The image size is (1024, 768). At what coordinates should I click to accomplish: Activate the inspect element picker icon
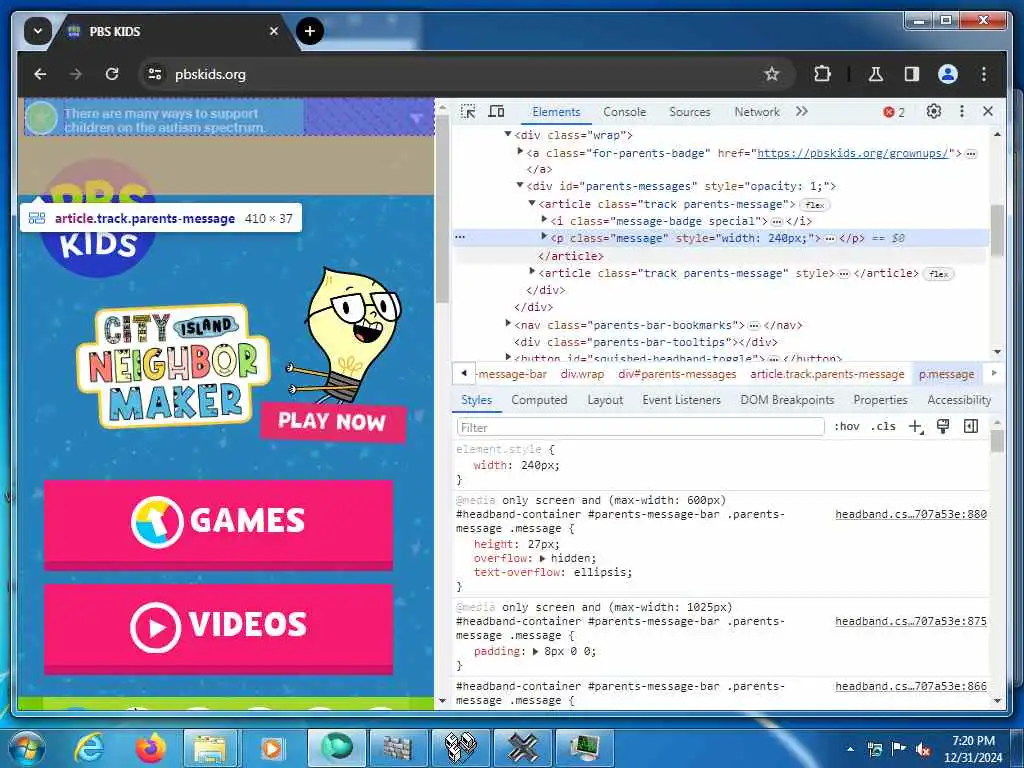468,112
